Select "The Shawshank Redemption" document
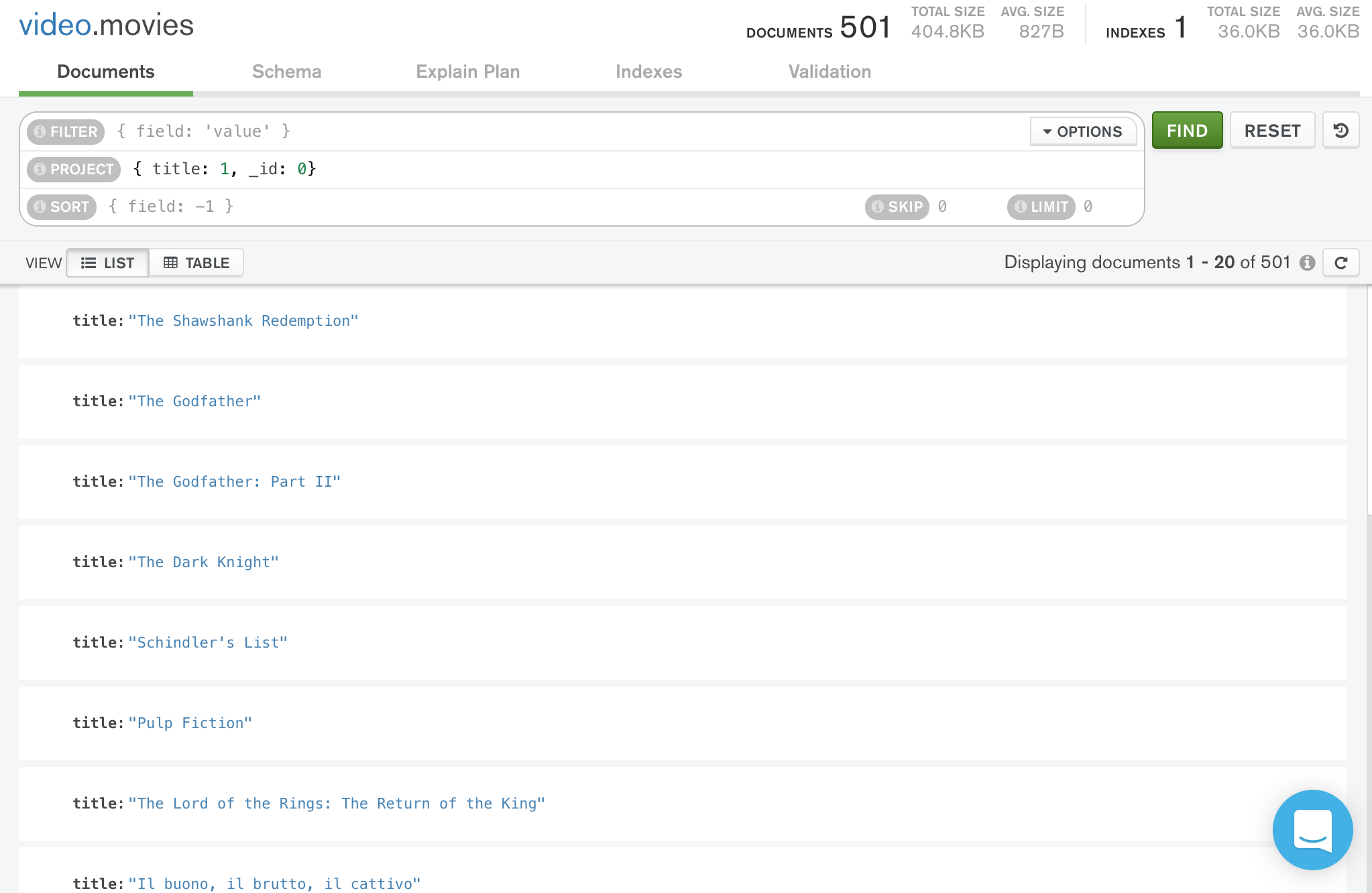The height and width of the screenshot is (893, 1372). coord(683,321)
